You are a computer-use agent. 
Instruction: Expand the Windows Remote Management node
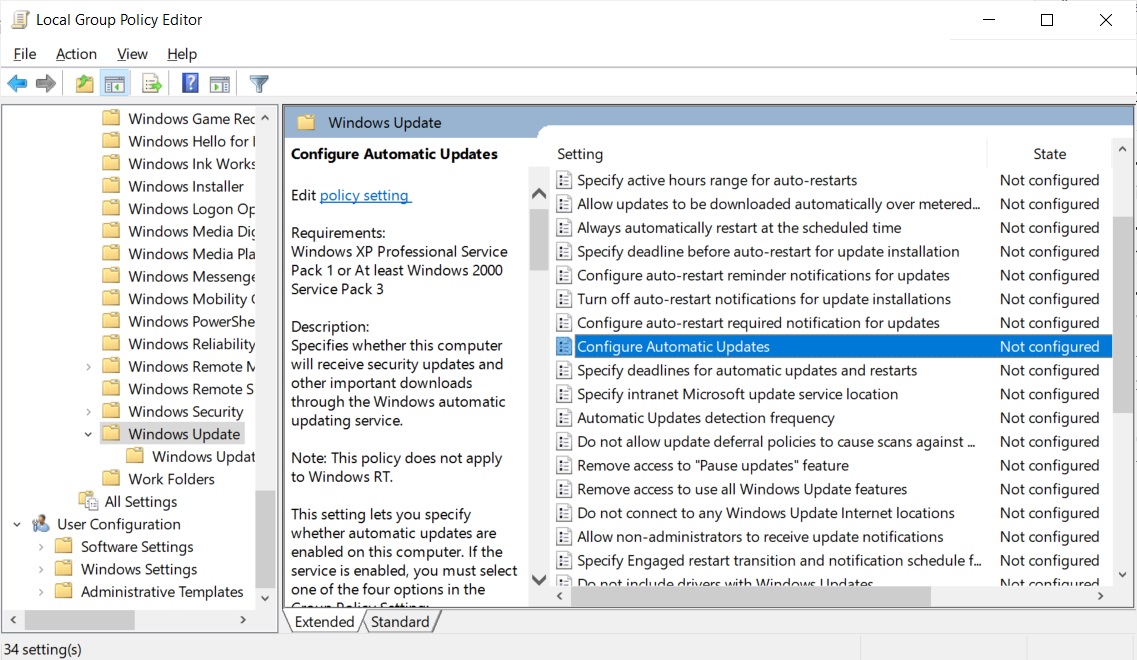[x=88, y=367]
